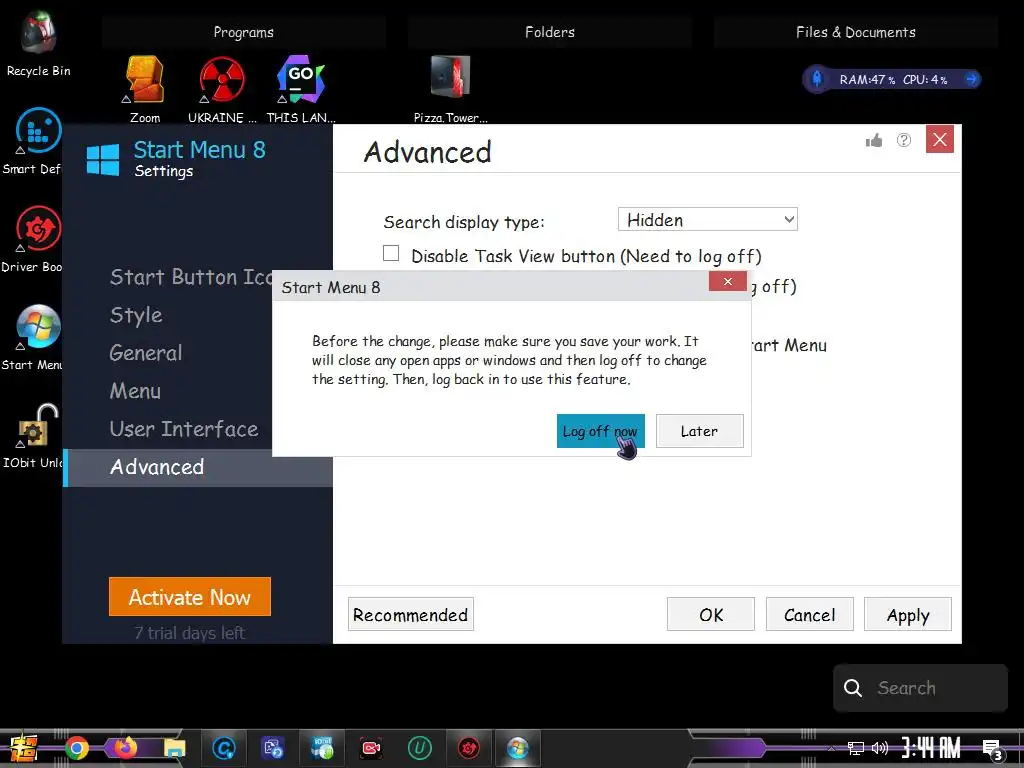Click the magnifier icon in Search box
Viewport: 1024px width, 768px height.
coord(852,688)
